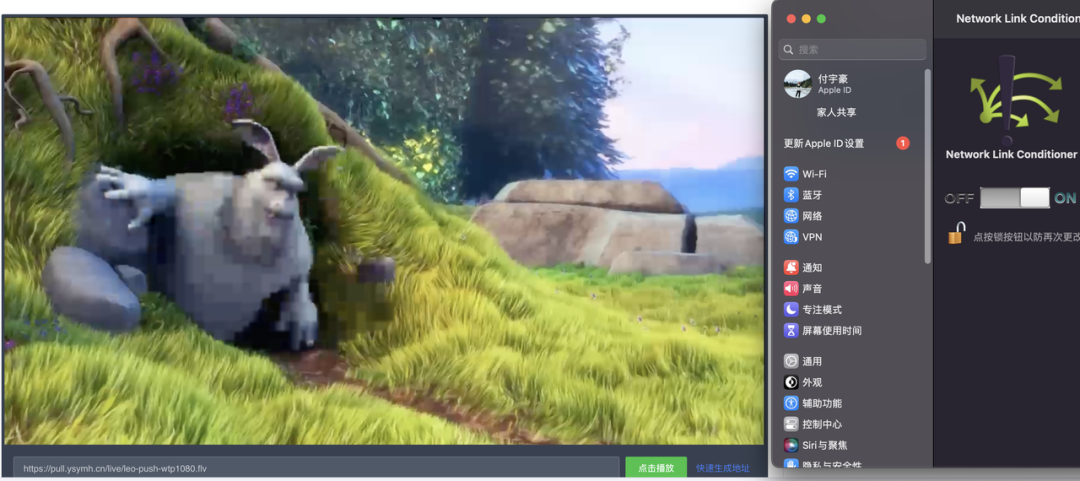Select the VPN sidebar icon
Viewport: 1080px width, 481px height.
point(791,237)
